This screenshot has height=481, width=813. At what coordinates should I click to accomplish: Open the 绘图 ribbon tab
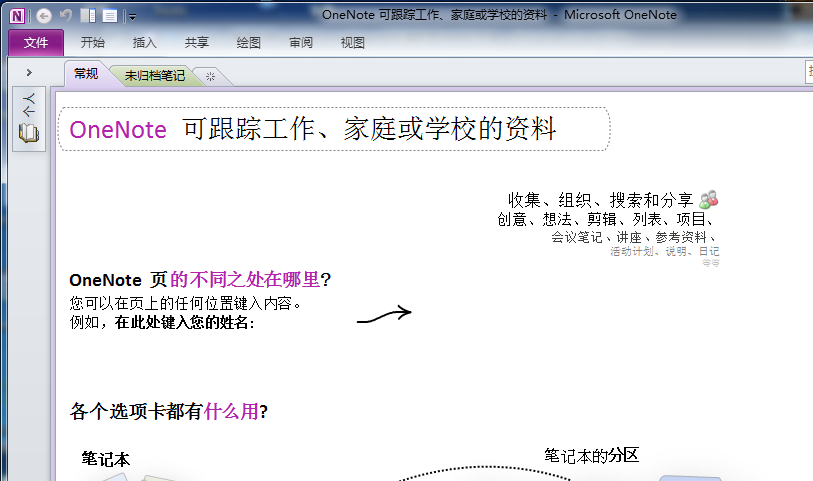pyautogui.click(x=249, y=42)
